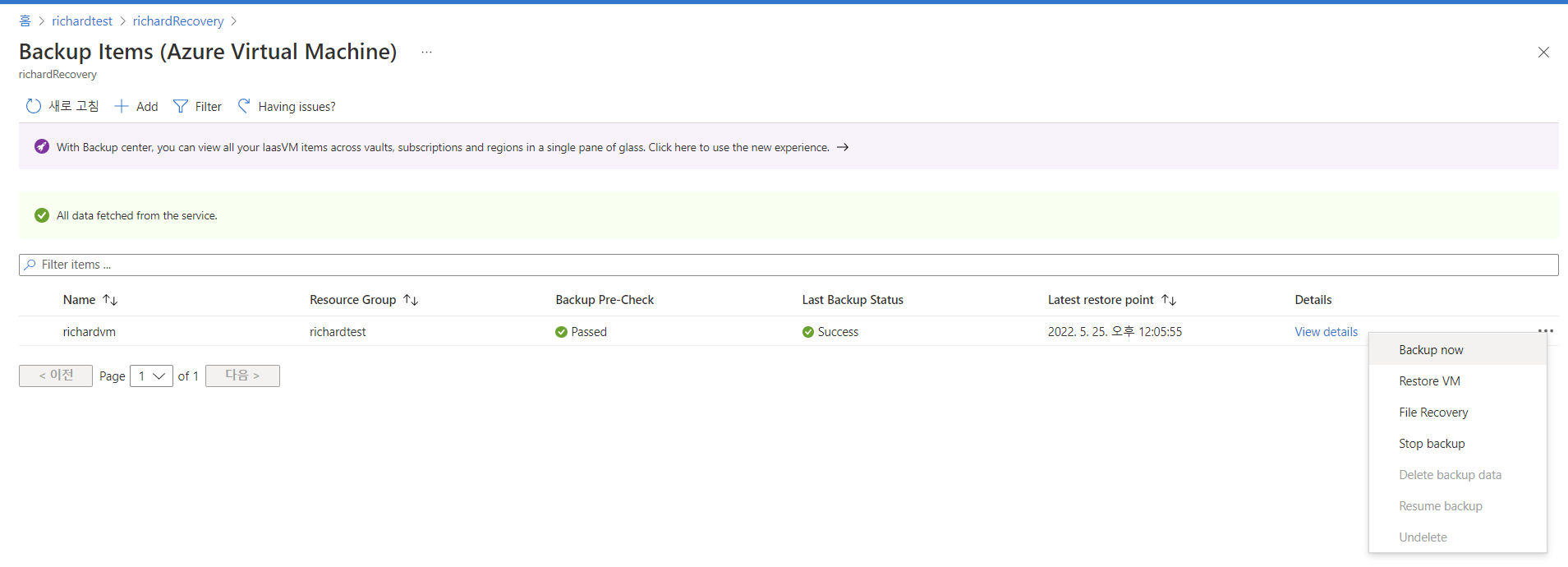Open the page number dropdown
The width and height of the screenshot is (1568, 567).
click(x=151, y=376)
